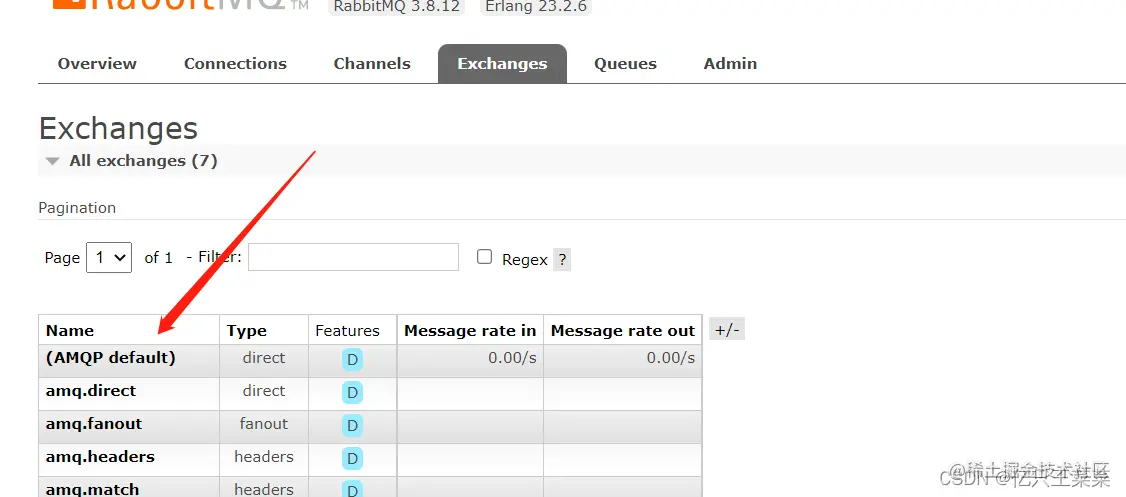This screenshot has width=1126, height=497.
Task: Open the (AMQP default) exchange
Action: (x=111, y=358)
